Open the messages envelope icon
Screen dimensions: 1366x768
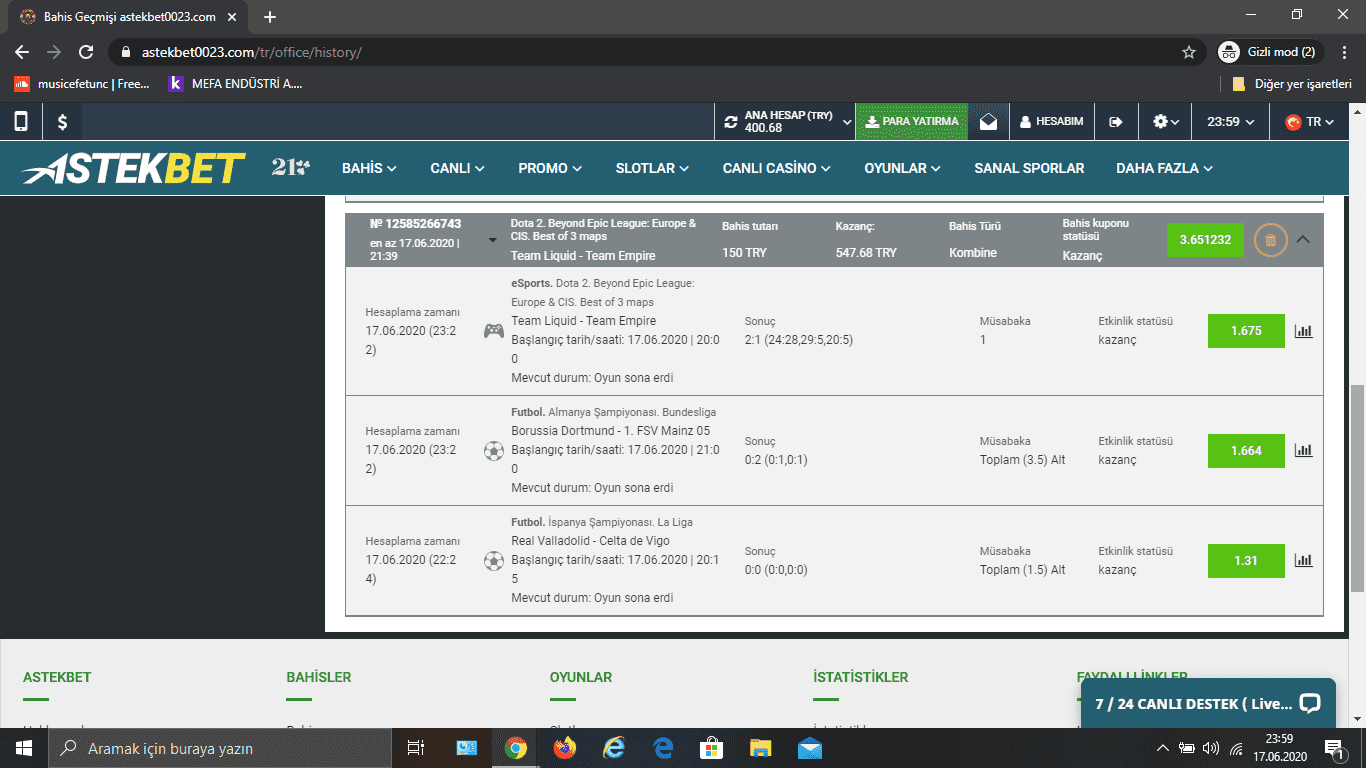point(988,122)
